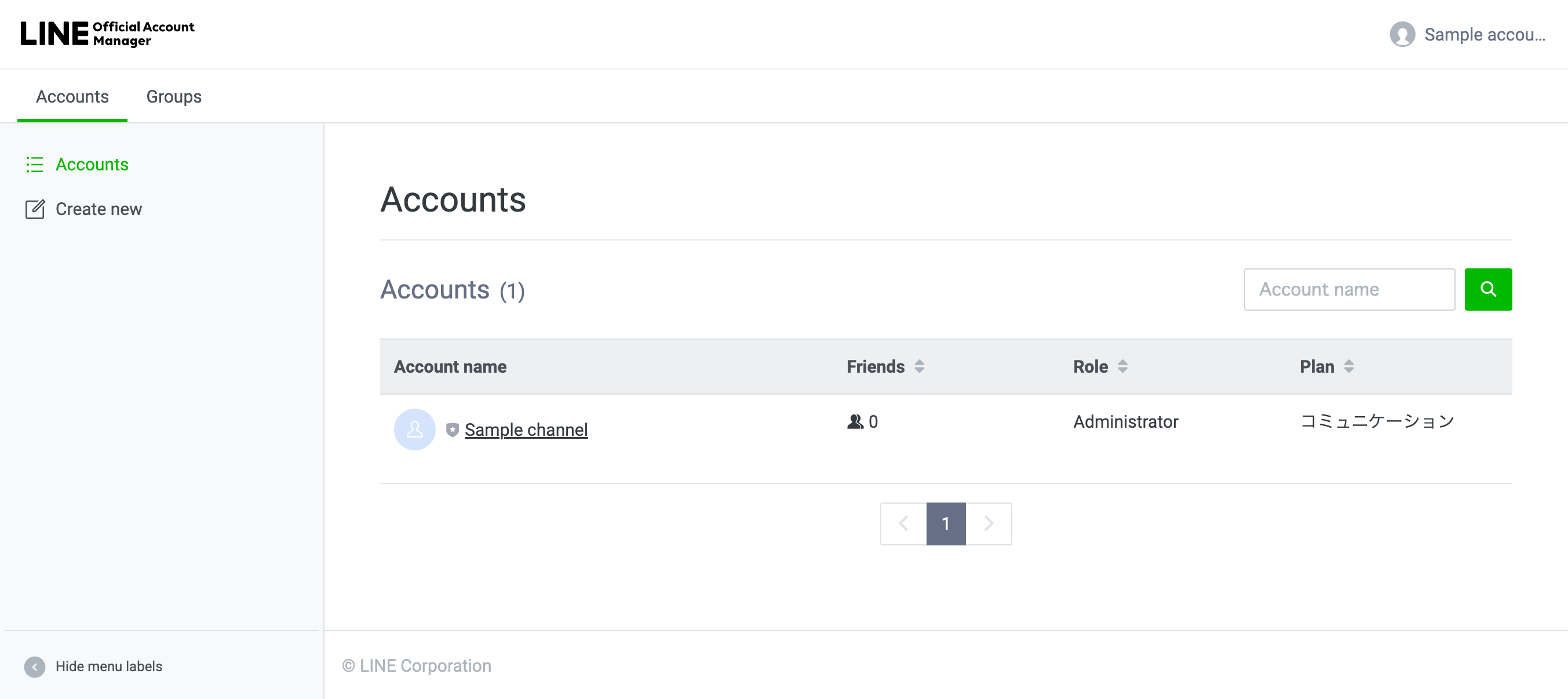Click the Hide menu labels arrow icon
Screen dimensions: 1568x699
coord(35,666)
